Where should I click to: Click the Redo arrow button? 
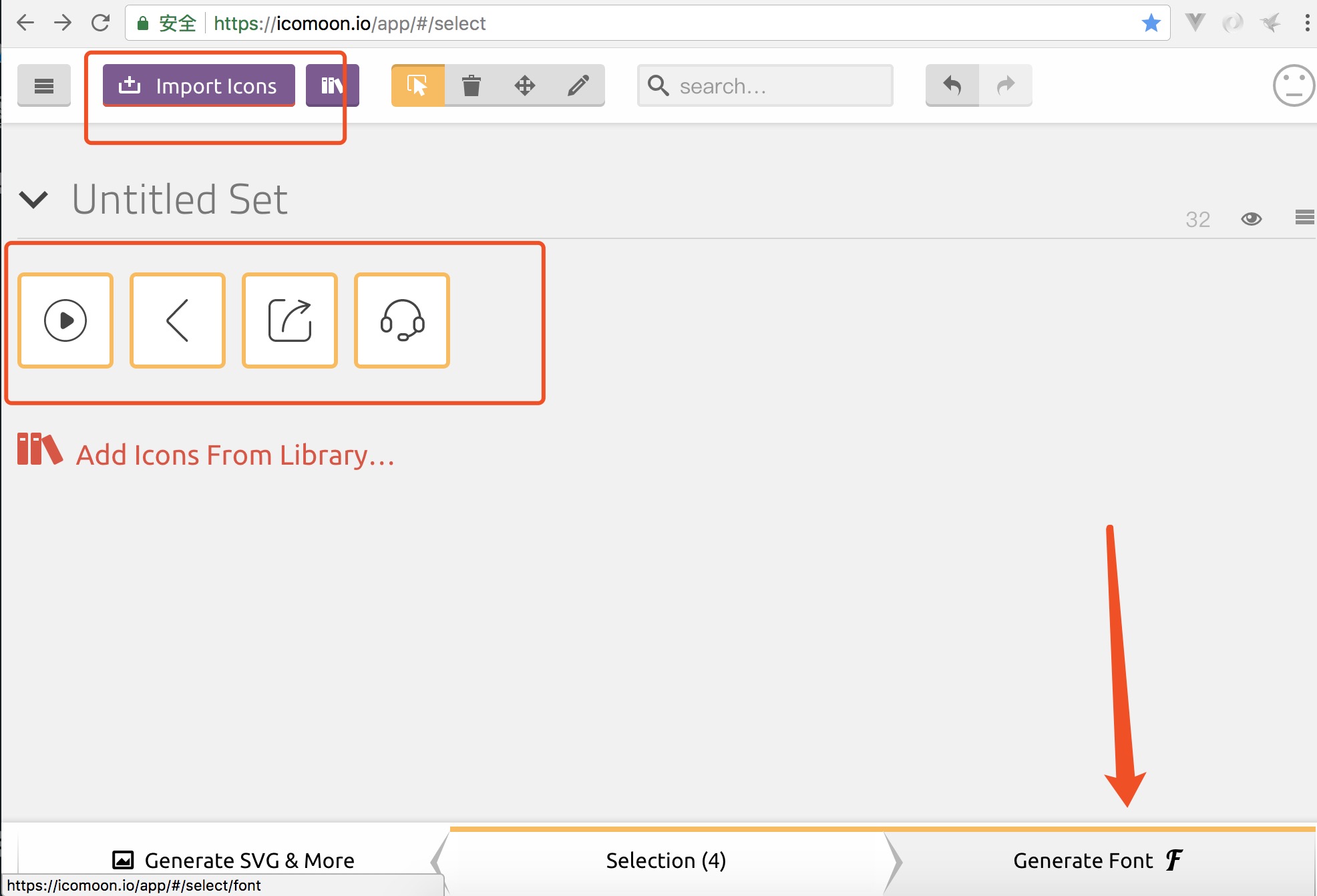(x=1006, y=85)
